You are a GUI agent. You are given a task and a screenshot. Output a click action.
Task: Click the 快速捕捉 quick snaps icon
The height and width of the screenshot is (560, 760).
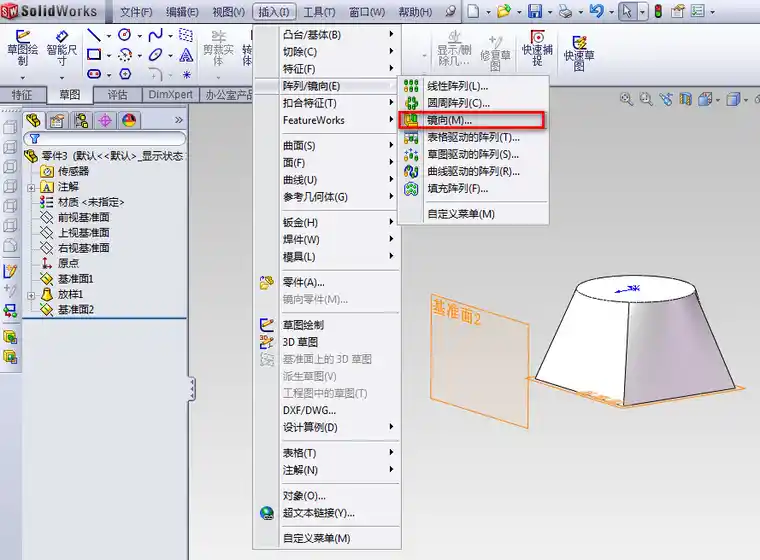[x=537, y=48]
